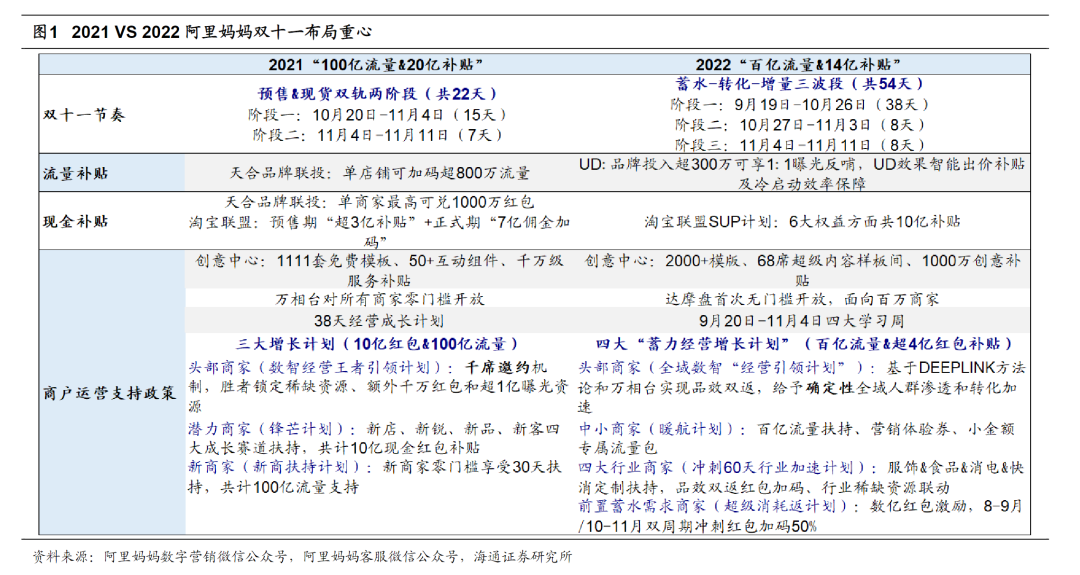The image size is (1080, 575).
Task: Click text '专属流量包'
Action: 618,448
